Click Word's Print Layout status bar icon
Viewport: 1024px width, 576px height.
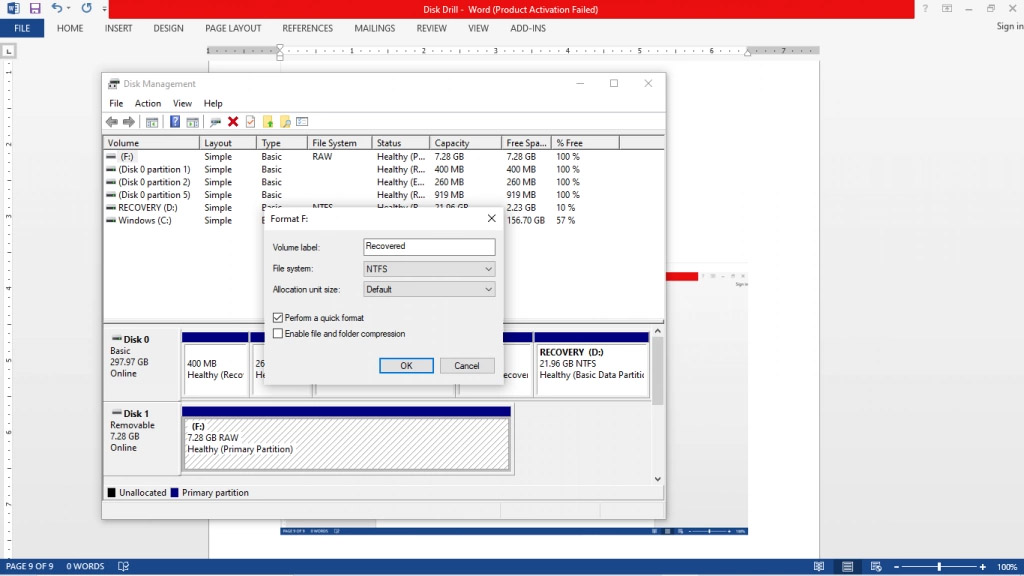847,567
